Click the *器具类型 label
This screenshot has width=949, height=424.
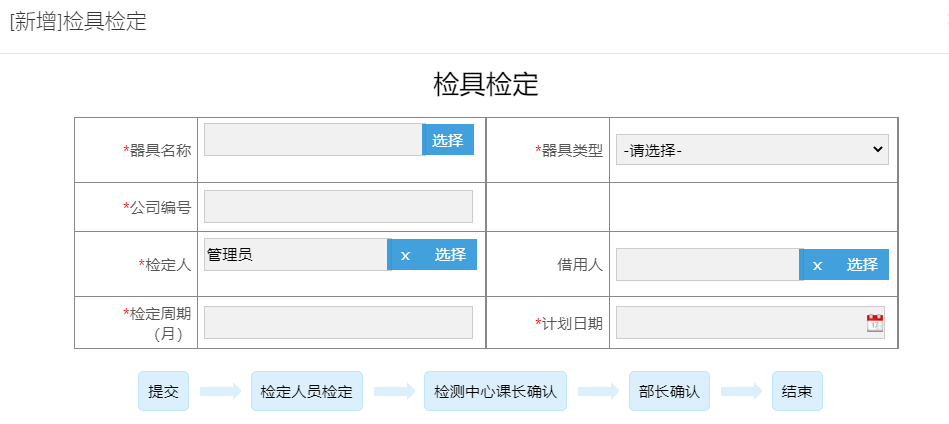tap(569, 151)
